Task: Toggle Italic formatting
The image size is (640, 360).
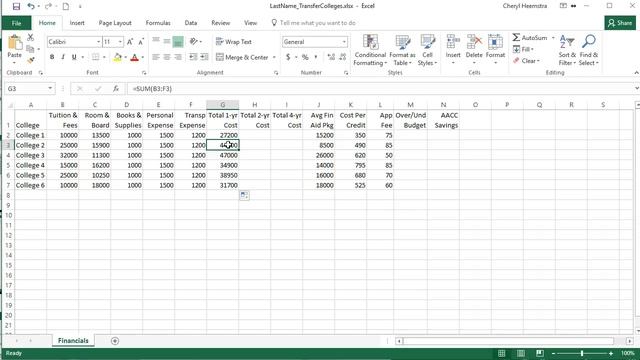Action: pos(63,57)
